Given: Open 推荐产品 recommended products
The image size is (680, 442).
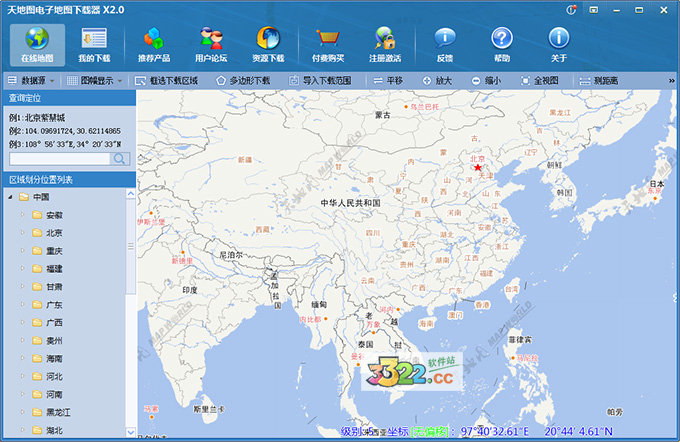Looking at the screenshot, I should pos(154,45).
